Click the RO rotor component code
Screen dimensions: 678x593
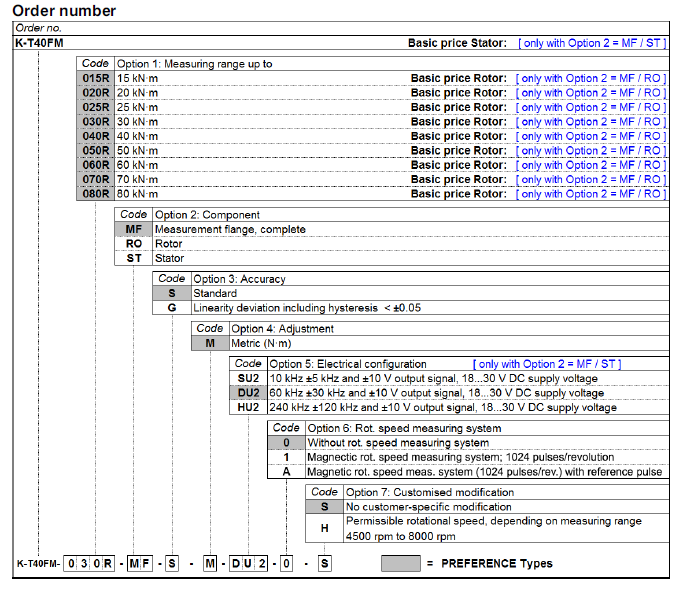click(133, 243)
